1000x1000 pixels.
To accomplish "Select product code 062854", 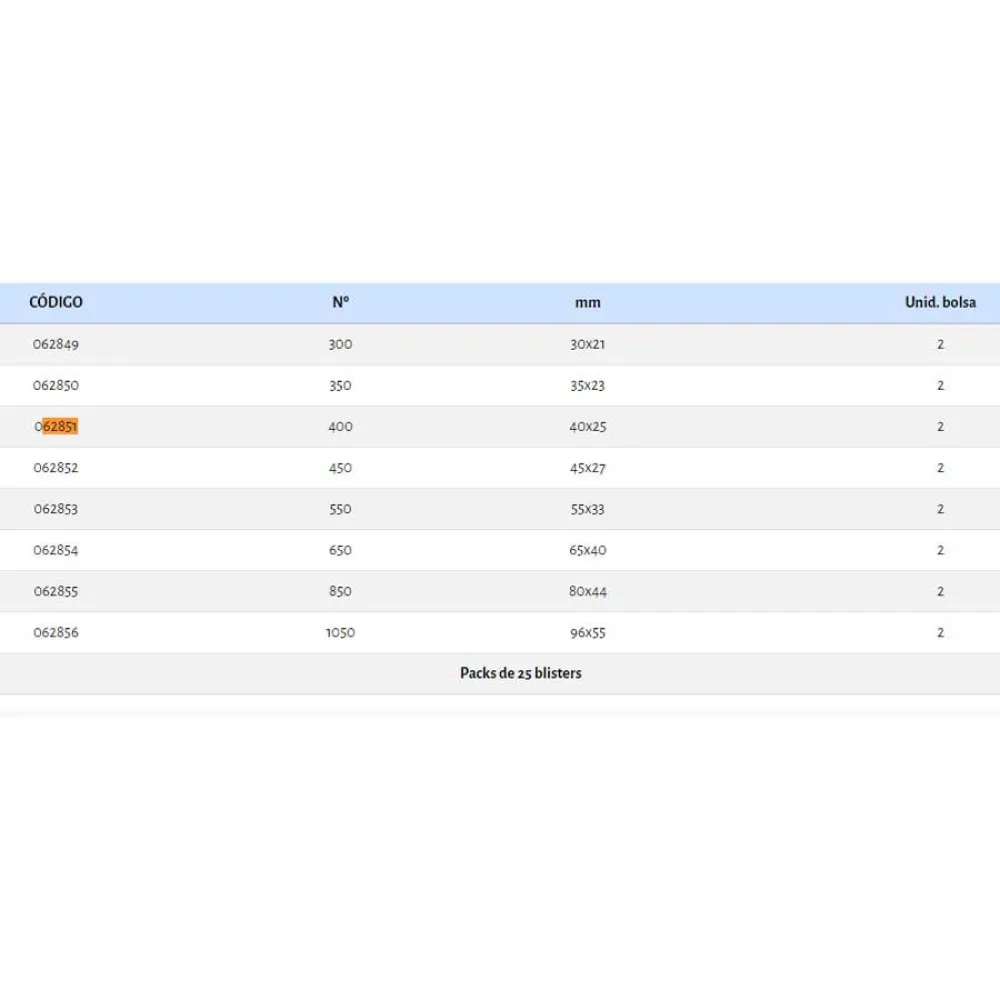I will tap(56, 550).
